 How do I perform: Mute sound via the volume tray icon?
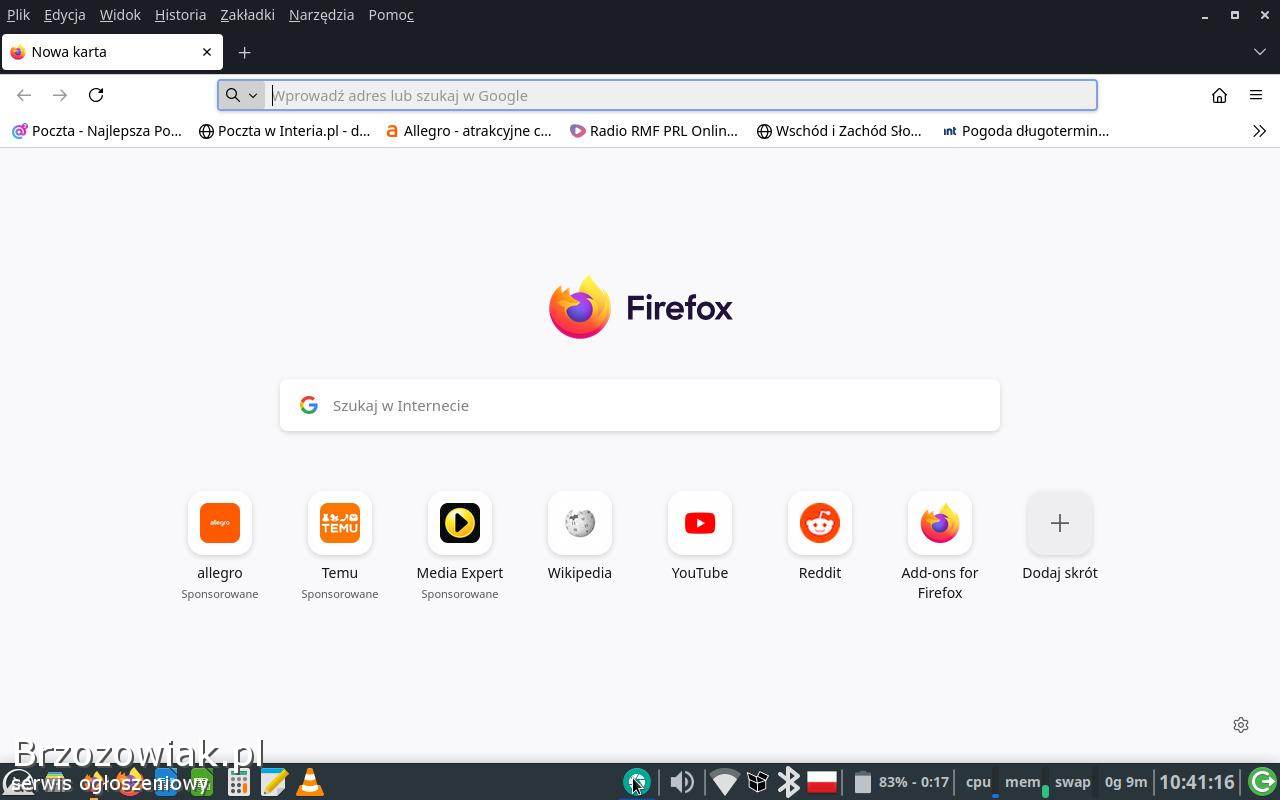click(x=682, y=782)
